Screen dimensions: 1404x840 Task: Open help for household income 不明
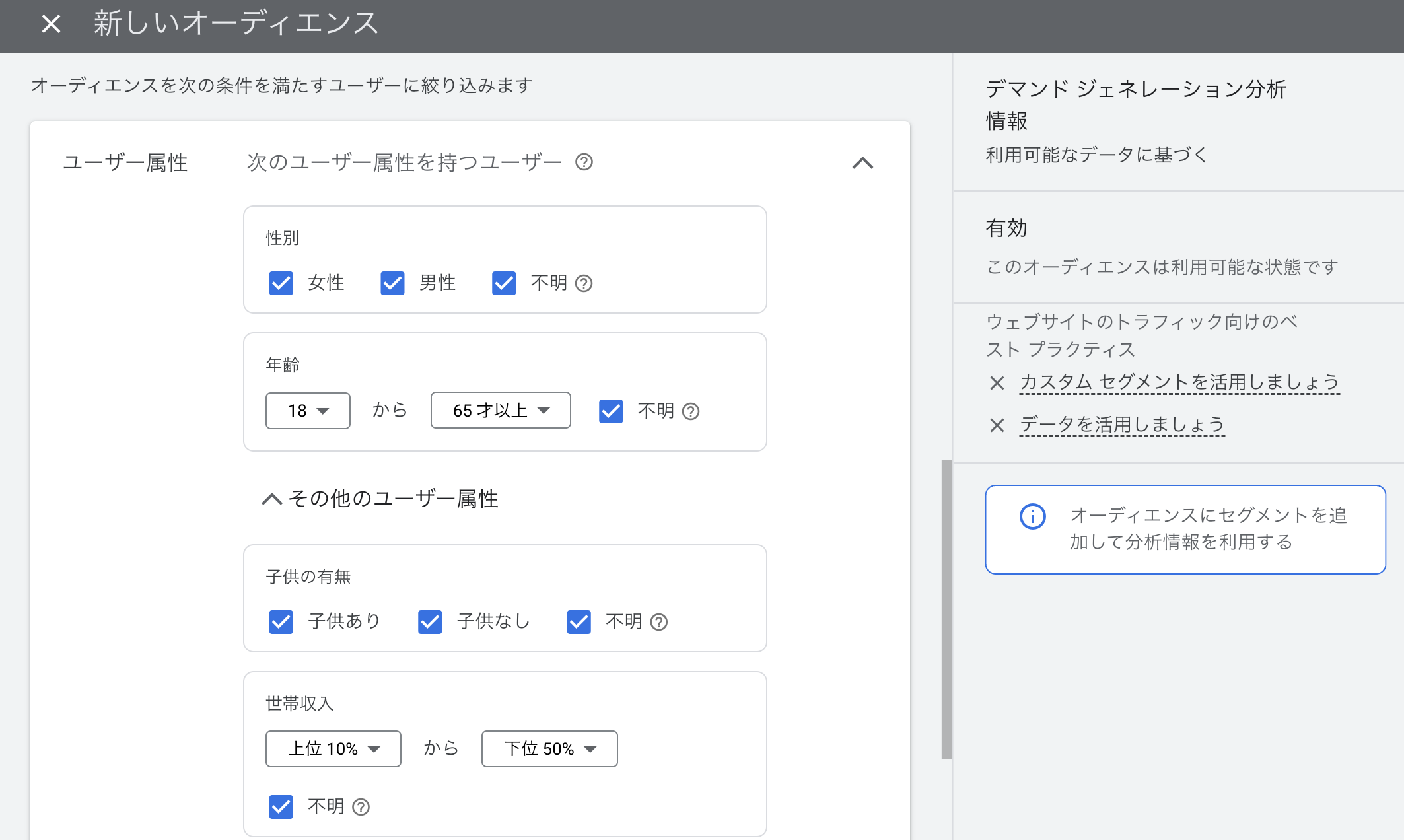tap(360, 807)
